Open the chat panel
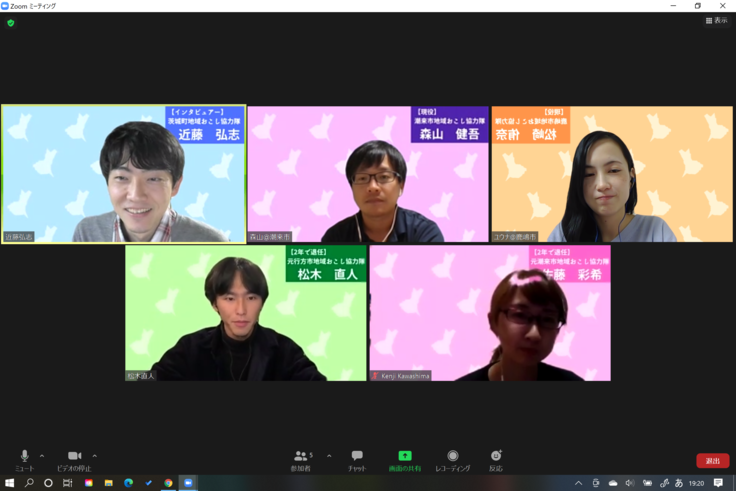 click(x=357, y=457)
